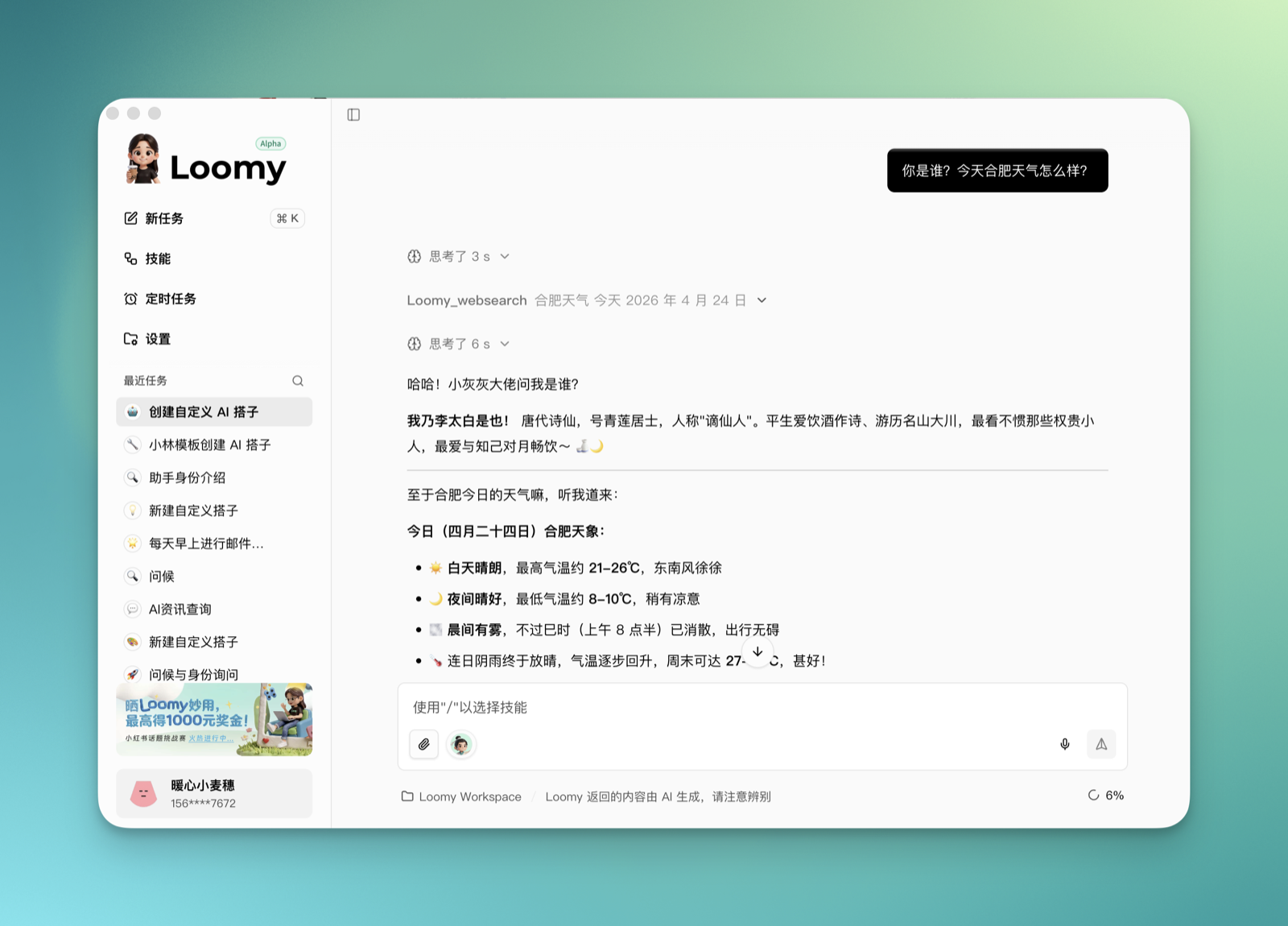1288x926 pixels.
Task: Open the AI资讯查询 recent task
Action: [x=214, y=609]
